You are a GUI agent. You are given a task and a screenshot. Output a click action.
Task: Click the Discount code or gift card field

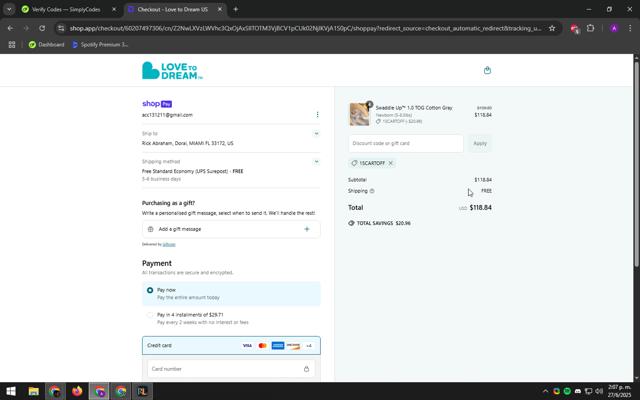406,143
